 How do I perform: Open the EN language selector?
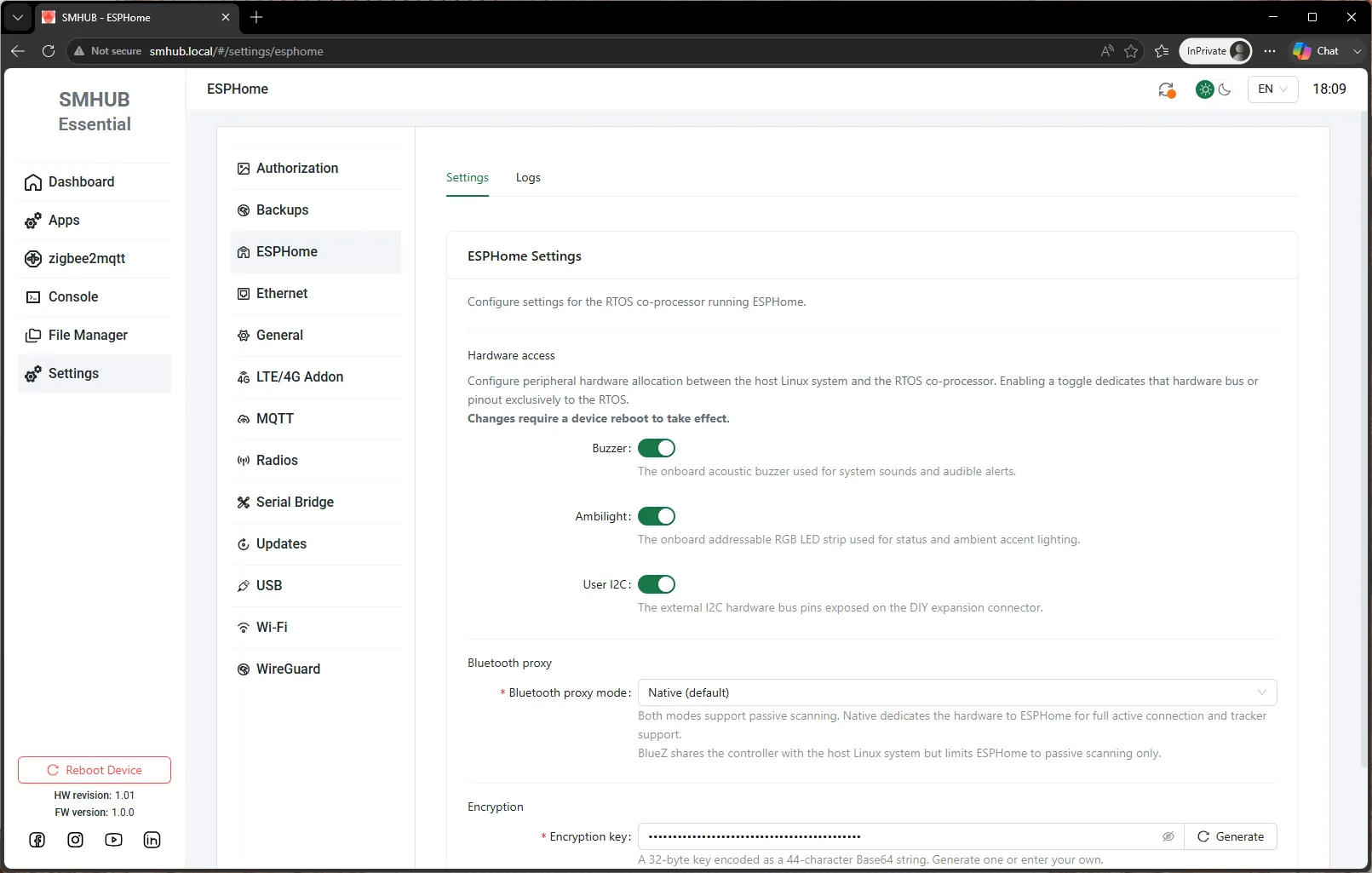pyautogui.click(x=1273, y=89)
